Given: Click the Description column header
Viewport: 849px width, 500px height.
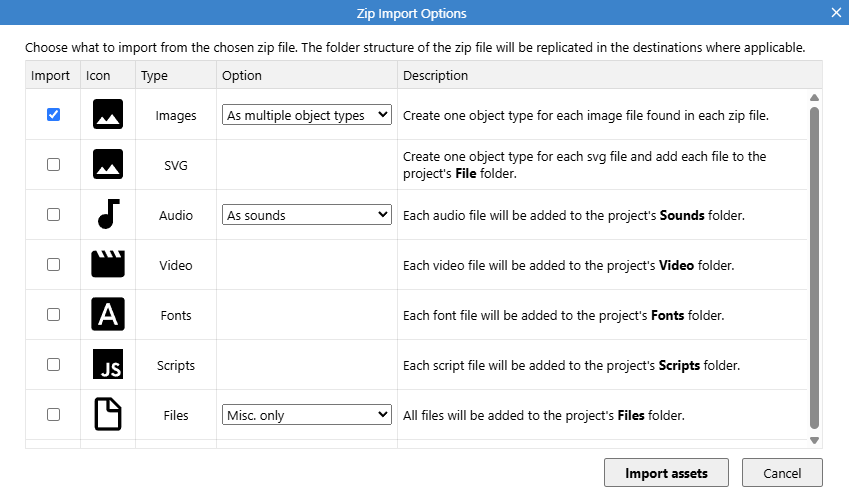Looking at the screenshot, I should (x=435, y=75).
